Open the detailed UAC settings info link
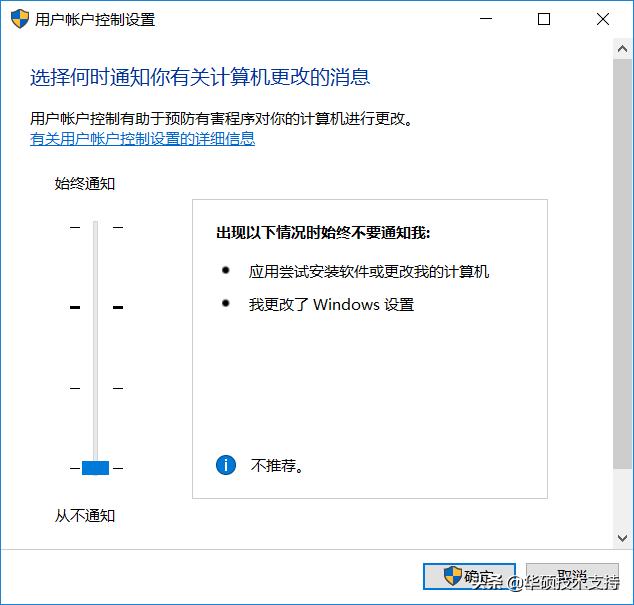 coord(142,139)
